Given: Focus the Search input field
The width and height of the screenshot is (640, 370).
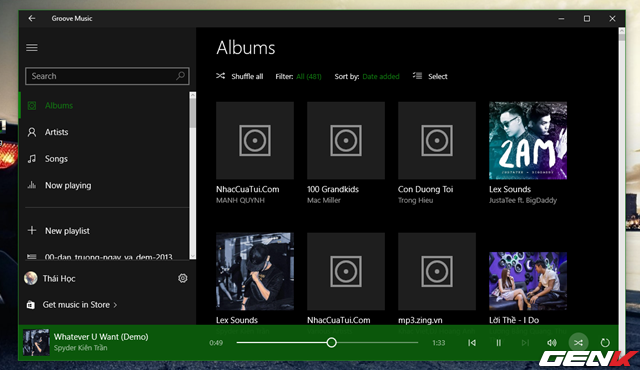Looking at the screenshot, I should (107, 76).
